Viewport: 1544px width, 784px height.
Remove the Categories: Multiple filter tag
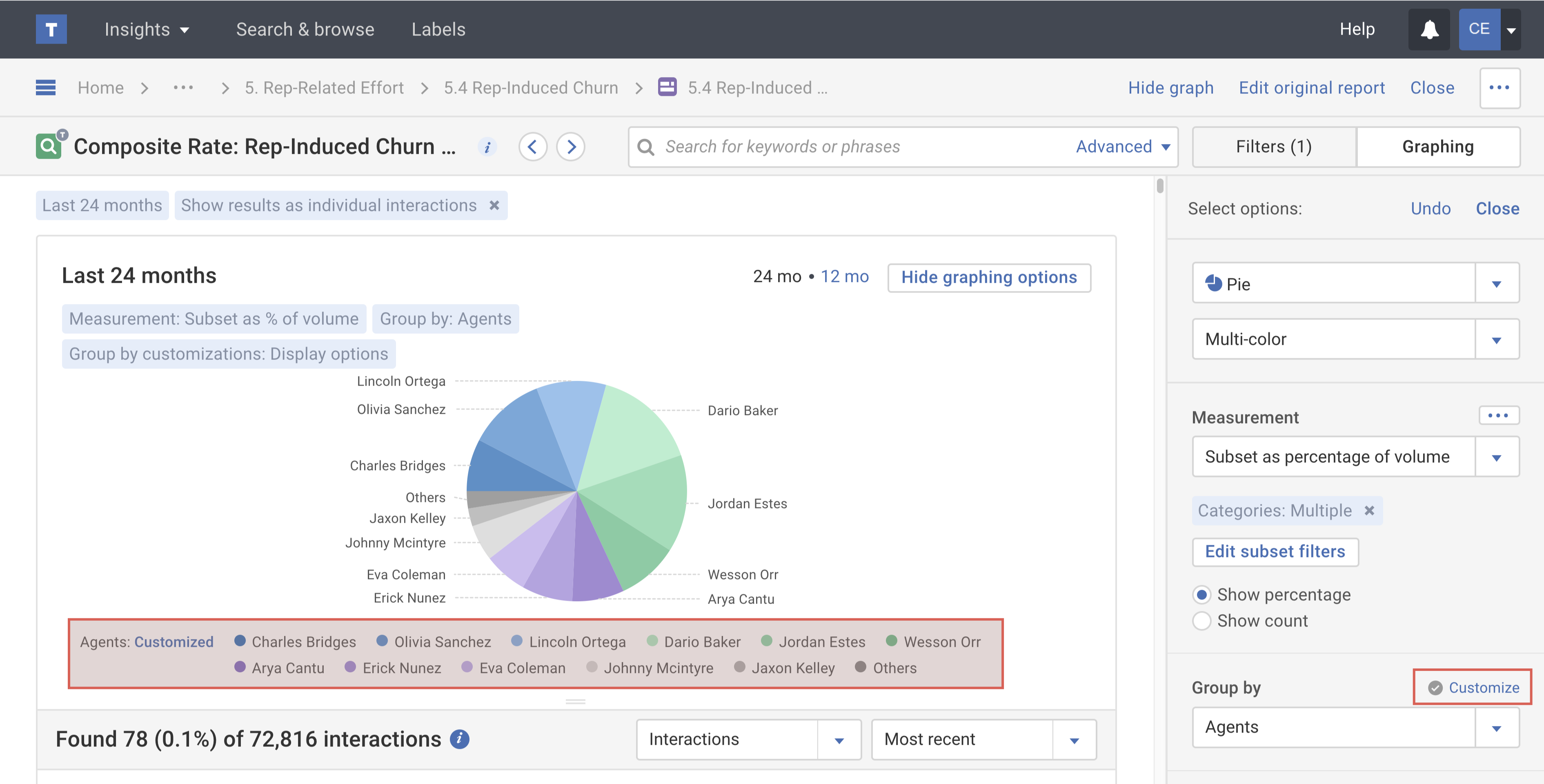[x=1370, y=511]
